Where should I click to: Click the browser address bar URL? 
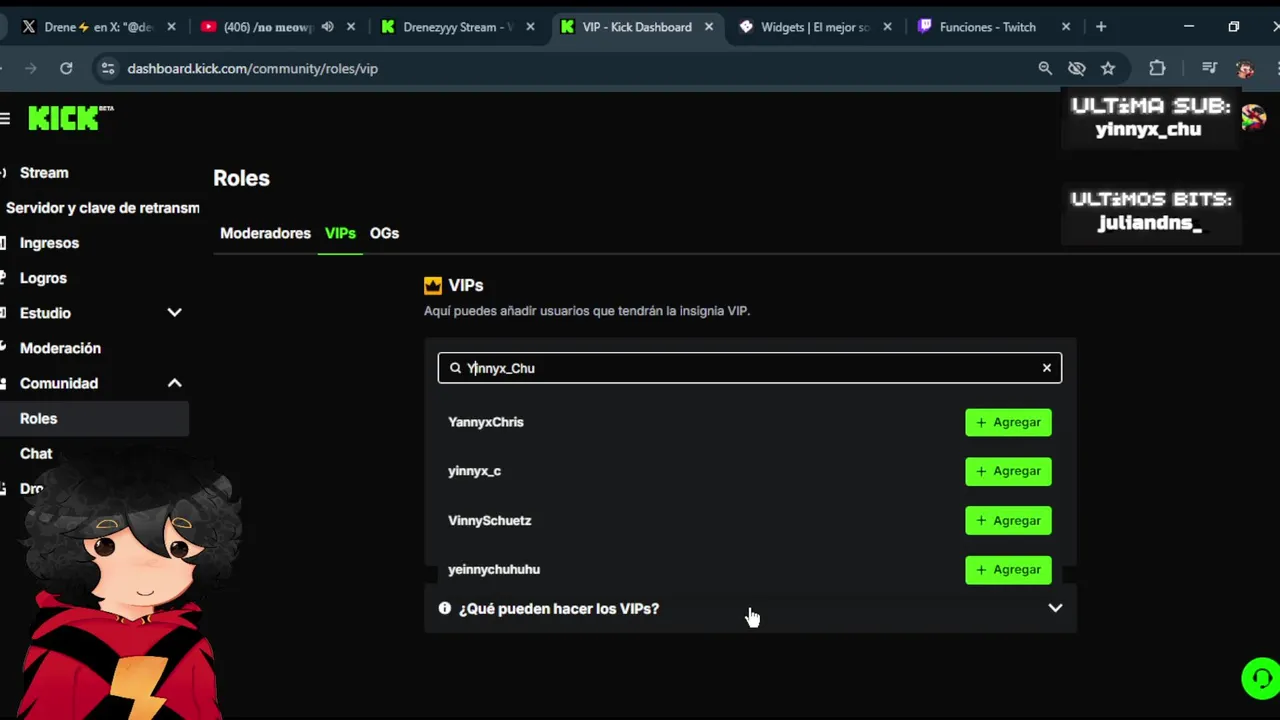[x=252, y=68]
